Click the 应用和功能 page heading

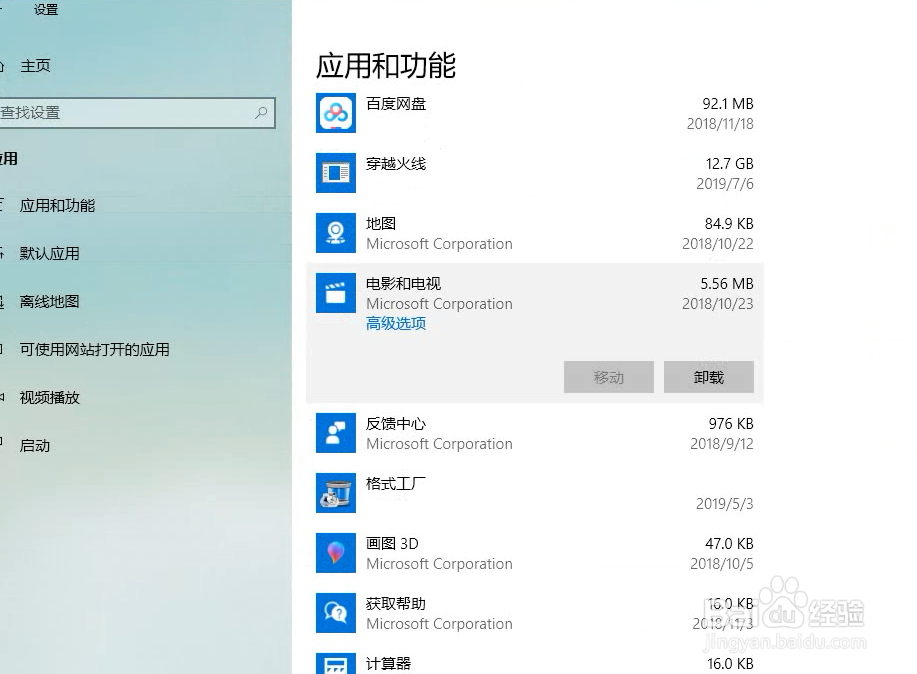386,66
